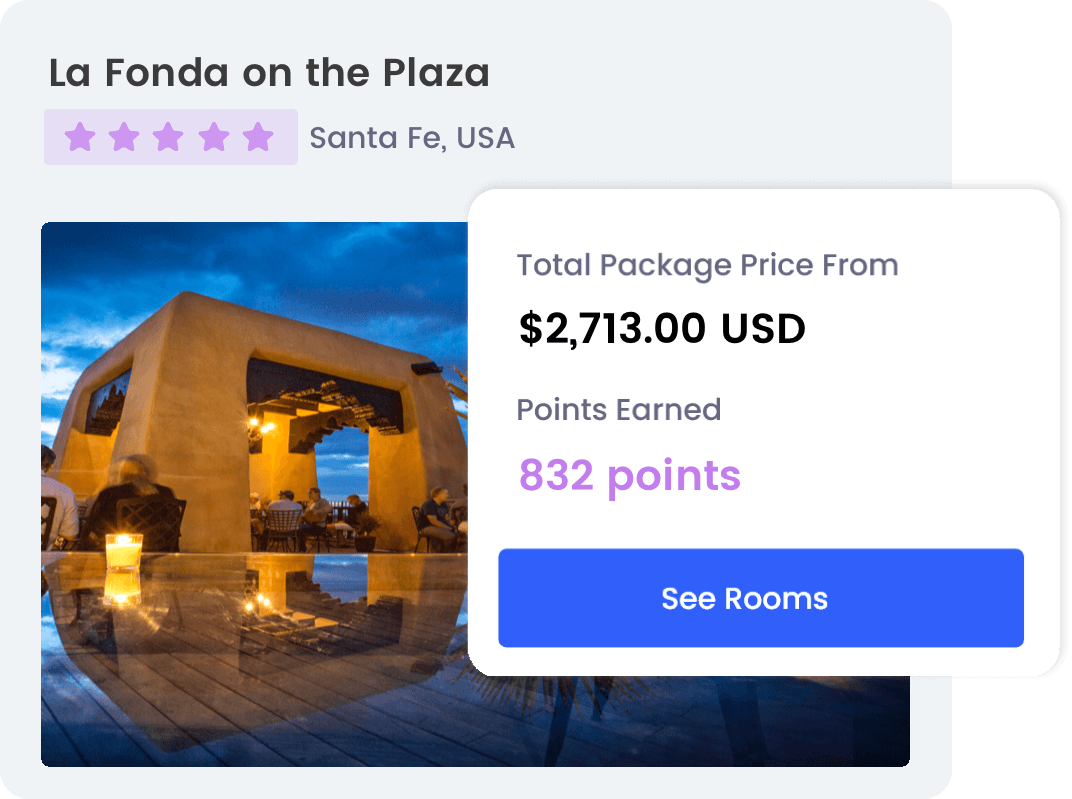Select the 832 points value
The image size is (1072, 799).
click(629, 476)
